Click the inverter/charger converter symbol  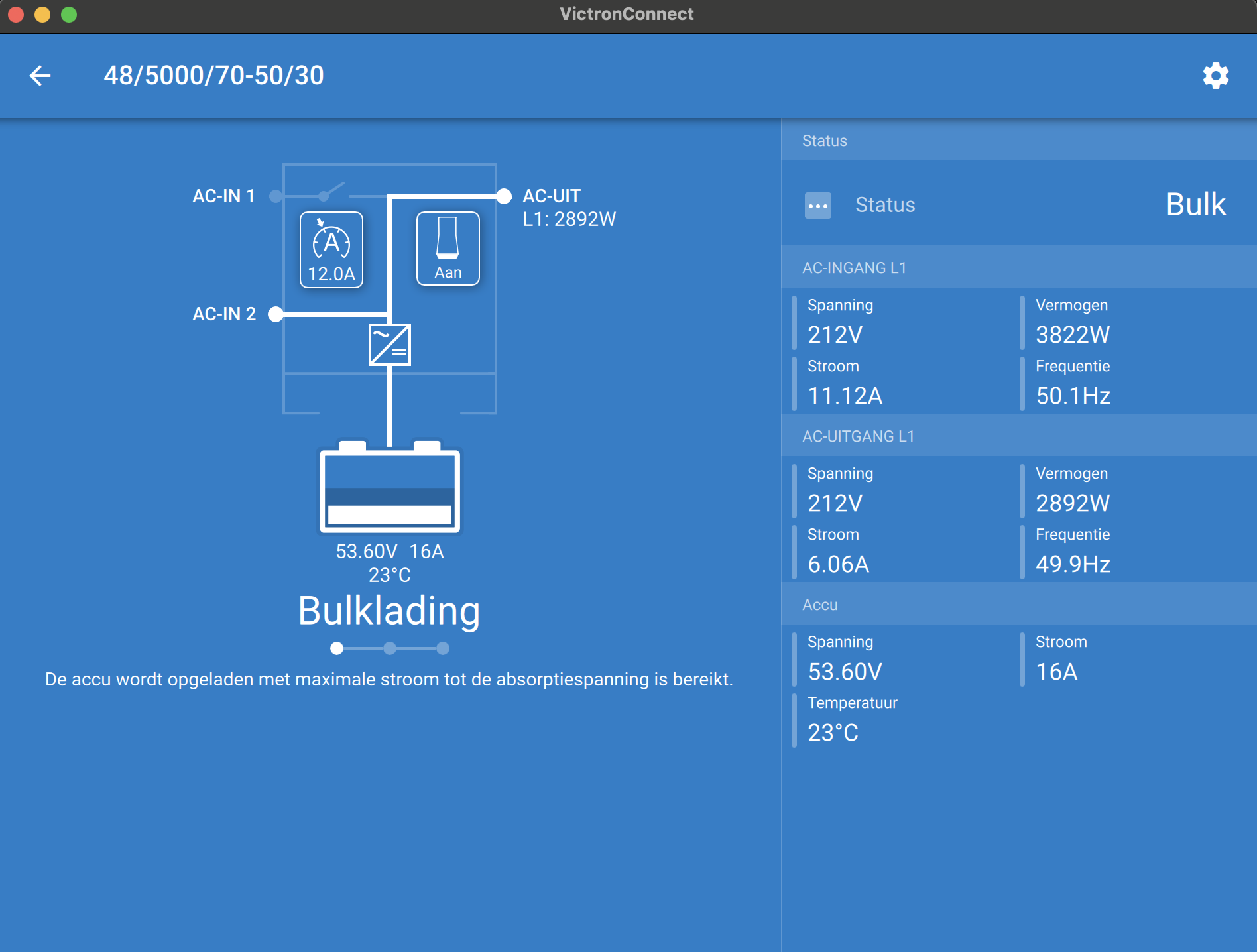pyautogui.click(x=390, y=345)
